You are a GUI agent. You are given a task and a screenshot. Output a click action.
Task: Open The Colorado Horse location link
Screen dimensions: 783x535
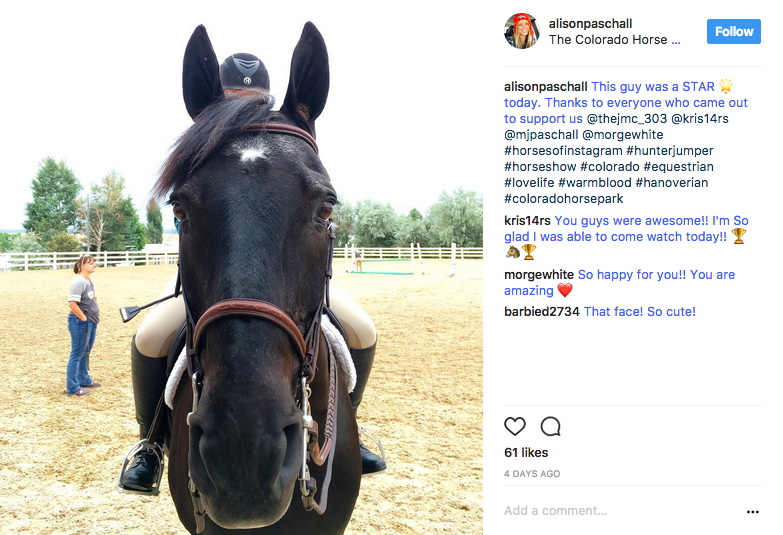click(614, 39)
